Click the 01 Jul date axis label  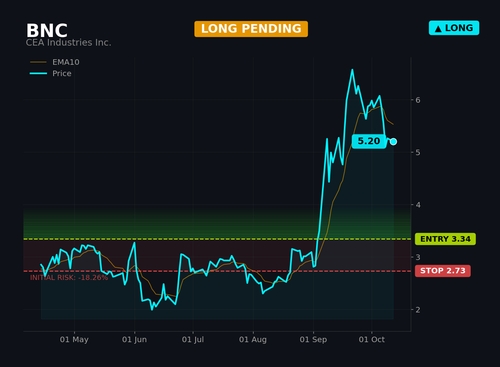point(193,340)
